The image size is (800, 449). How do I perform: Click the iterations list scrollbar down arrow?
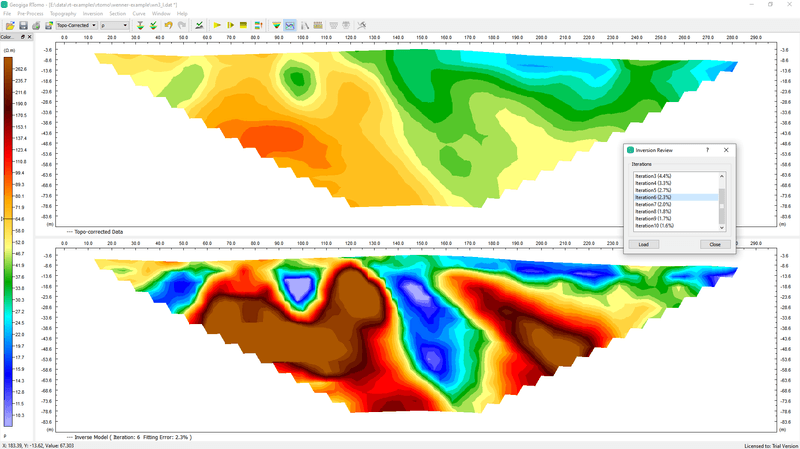pos(722,227)
